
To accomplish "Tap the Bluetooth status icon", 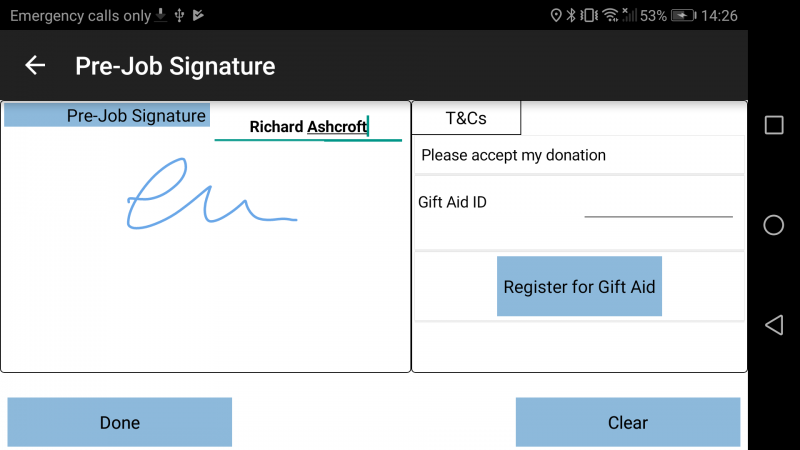I will click(571, 15).
